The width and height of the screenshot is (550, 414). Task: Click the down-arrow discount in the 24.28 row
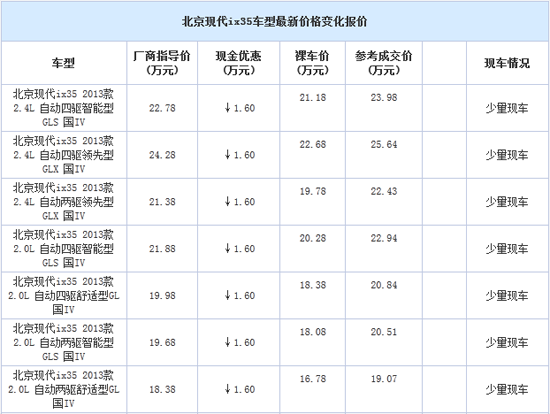[240, 155]
